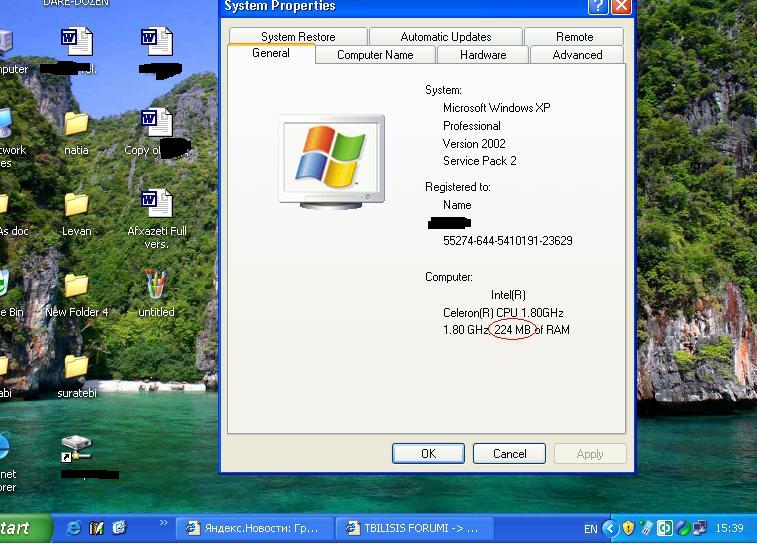This screenshot has width=757, height=544.
Task: Click the third Quick Launch icon
Action: 119,528
